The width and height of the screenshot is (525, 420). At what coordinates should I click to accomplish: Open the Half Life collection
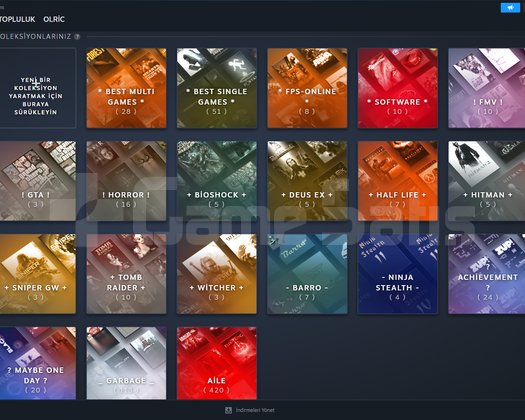tap(397, 181)
